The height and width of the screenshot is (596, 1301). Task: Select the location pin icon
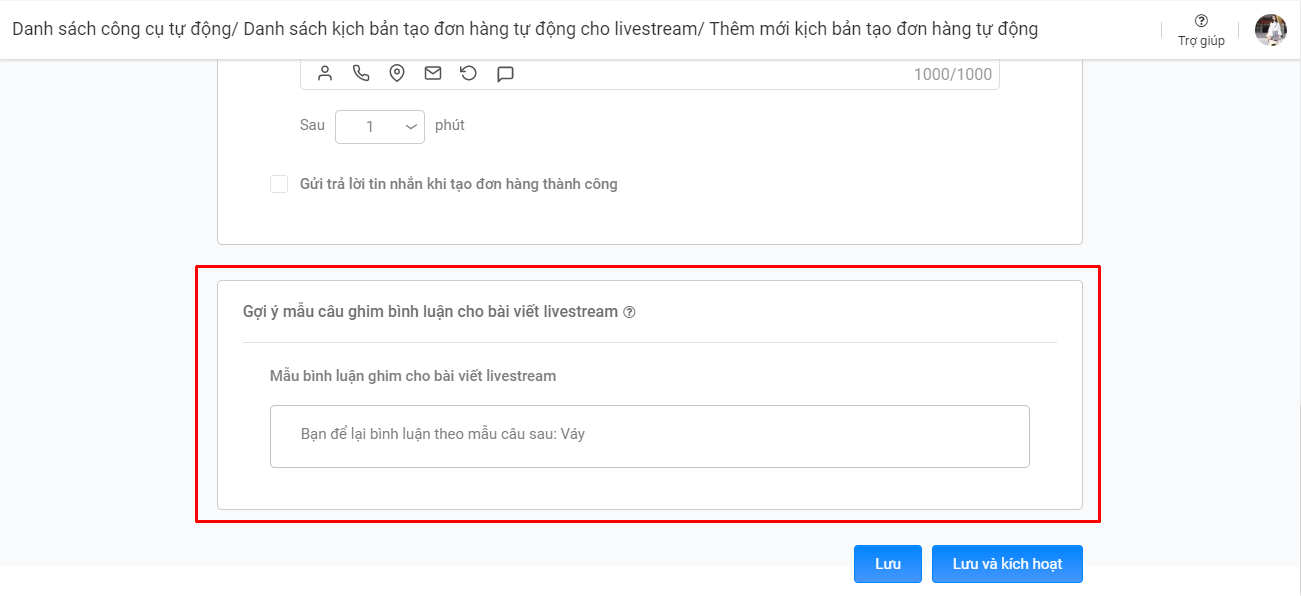[396, 72]
